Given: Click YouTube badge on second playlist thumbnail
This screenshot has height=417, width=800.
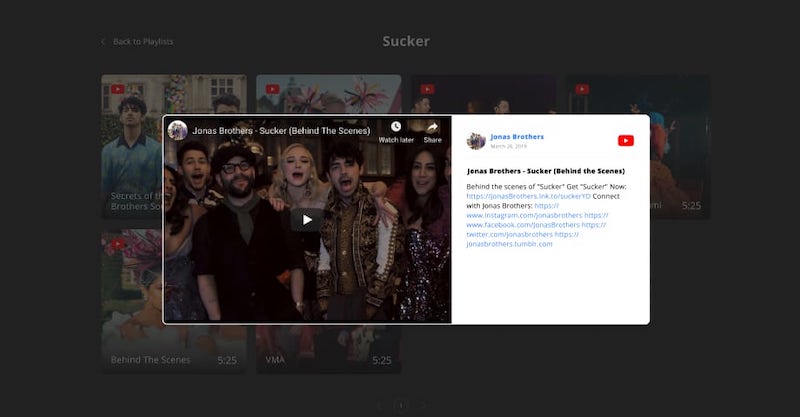Looking at the screenshot, I should point(273,89).
